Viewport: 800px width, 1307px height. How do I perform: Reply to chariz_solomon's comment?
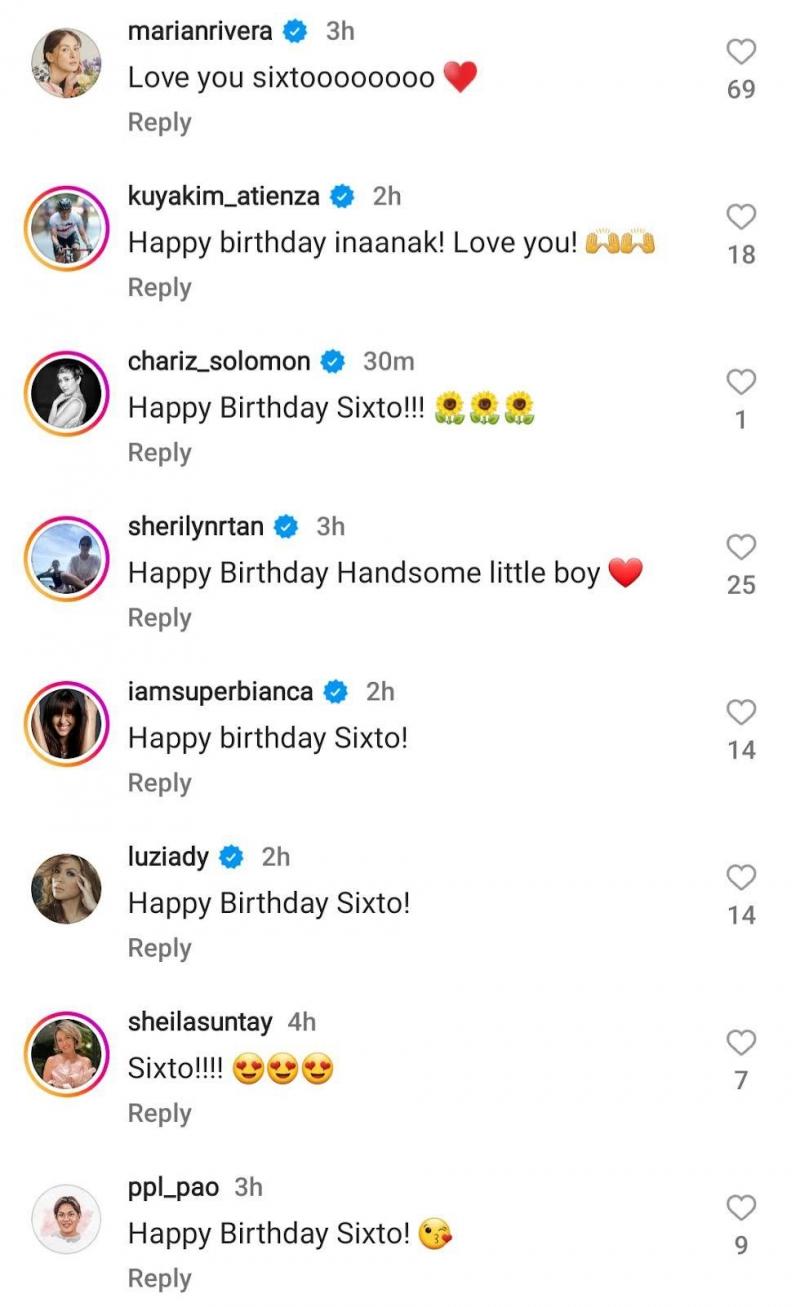[x=159, y=452]
